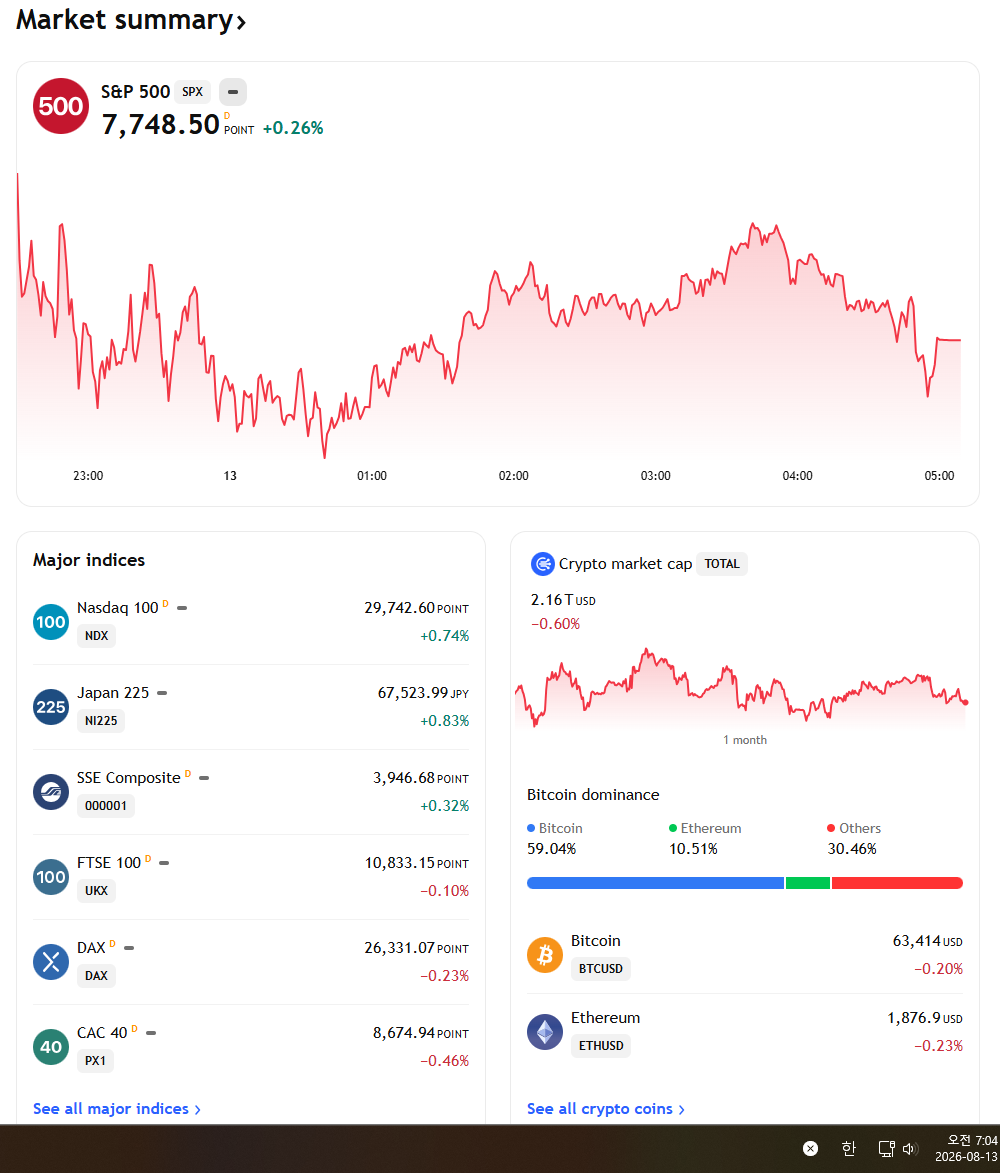The width and height of the screenshot is (1000, 1173).
Task: Click the orange Bitcoin coin icon
Action: 545,955
